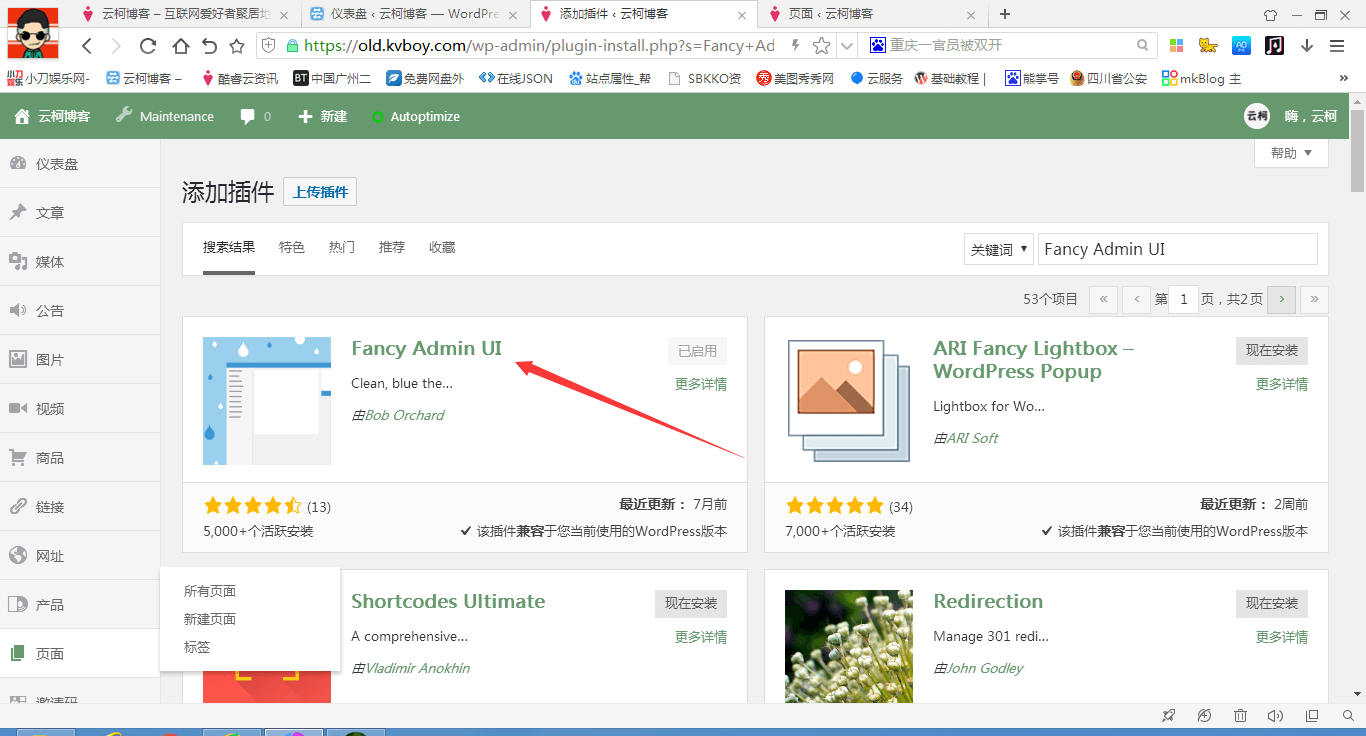Click the user avatar 云柯 in admin bar
This screenshot has height=736, width=1366.
point(1257,116)
